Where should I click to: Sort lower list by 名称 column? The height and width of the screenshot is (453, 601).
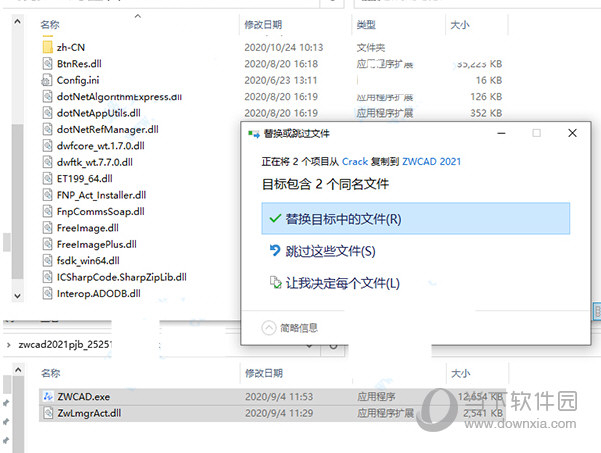51,373
